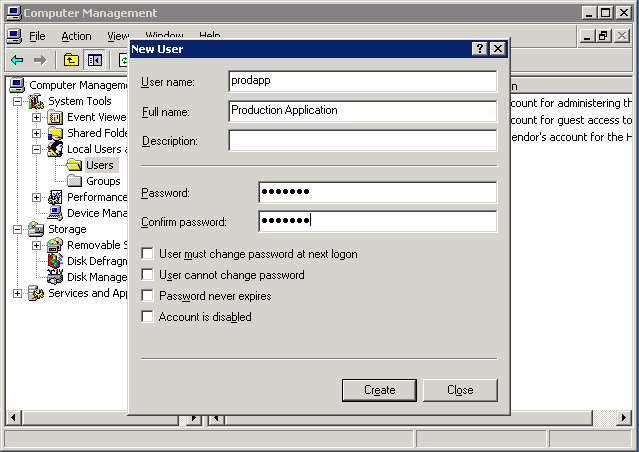Screen dimensions: 639x452
Task: Select the Groups folder icon
Action: [x=74, y=181]
